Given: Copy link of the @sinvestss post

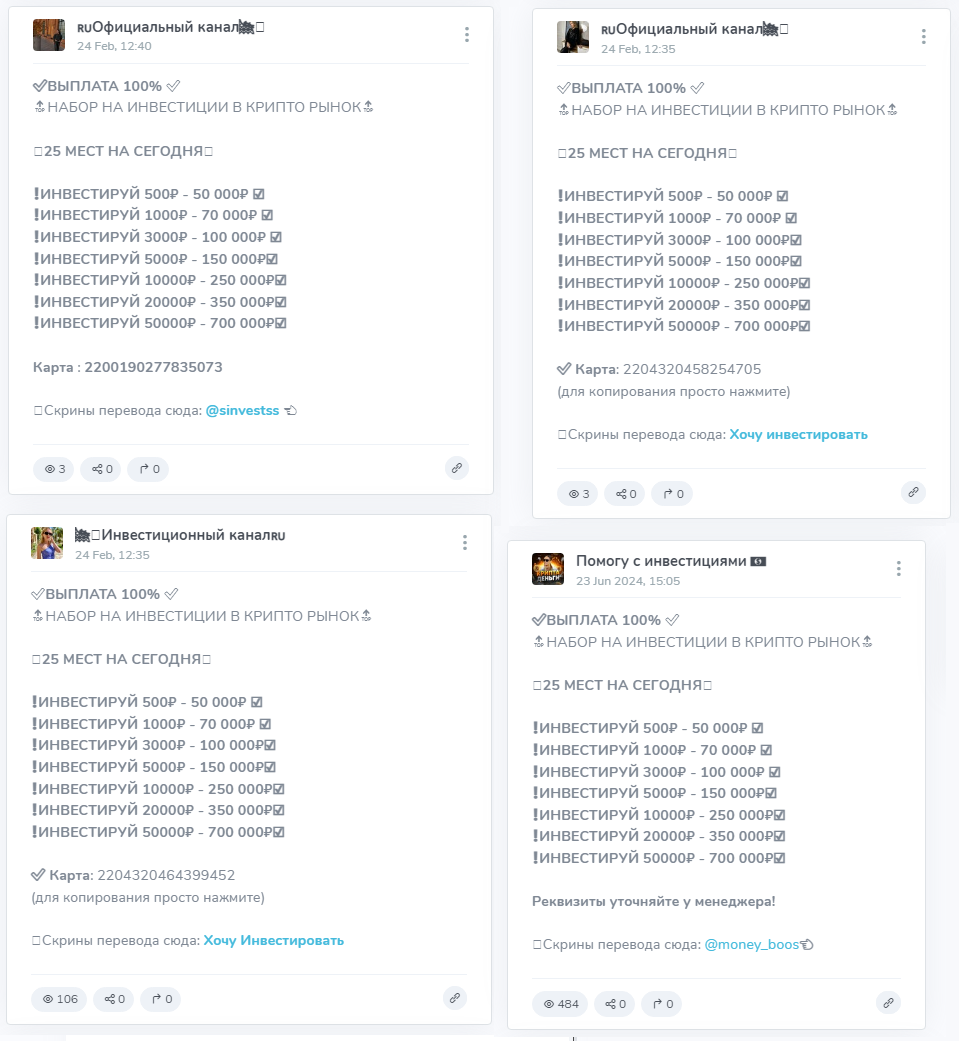Looking at the screenshot, I should (457, 468).
